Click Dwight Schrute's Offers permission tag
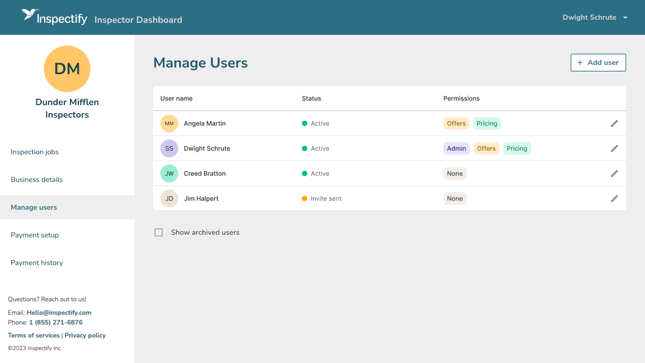645x363 pixels. [486, 149]
